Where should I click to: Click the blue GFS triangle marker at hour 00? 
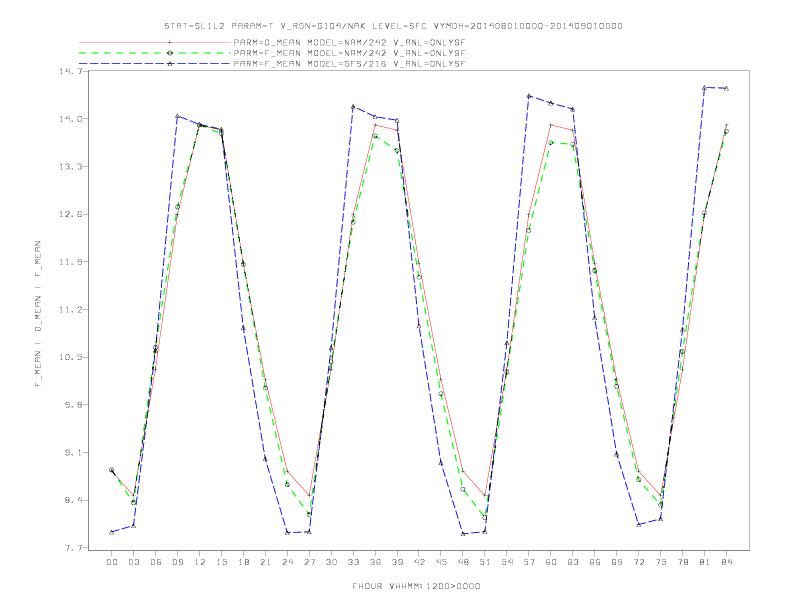click(x=112, y=532)
